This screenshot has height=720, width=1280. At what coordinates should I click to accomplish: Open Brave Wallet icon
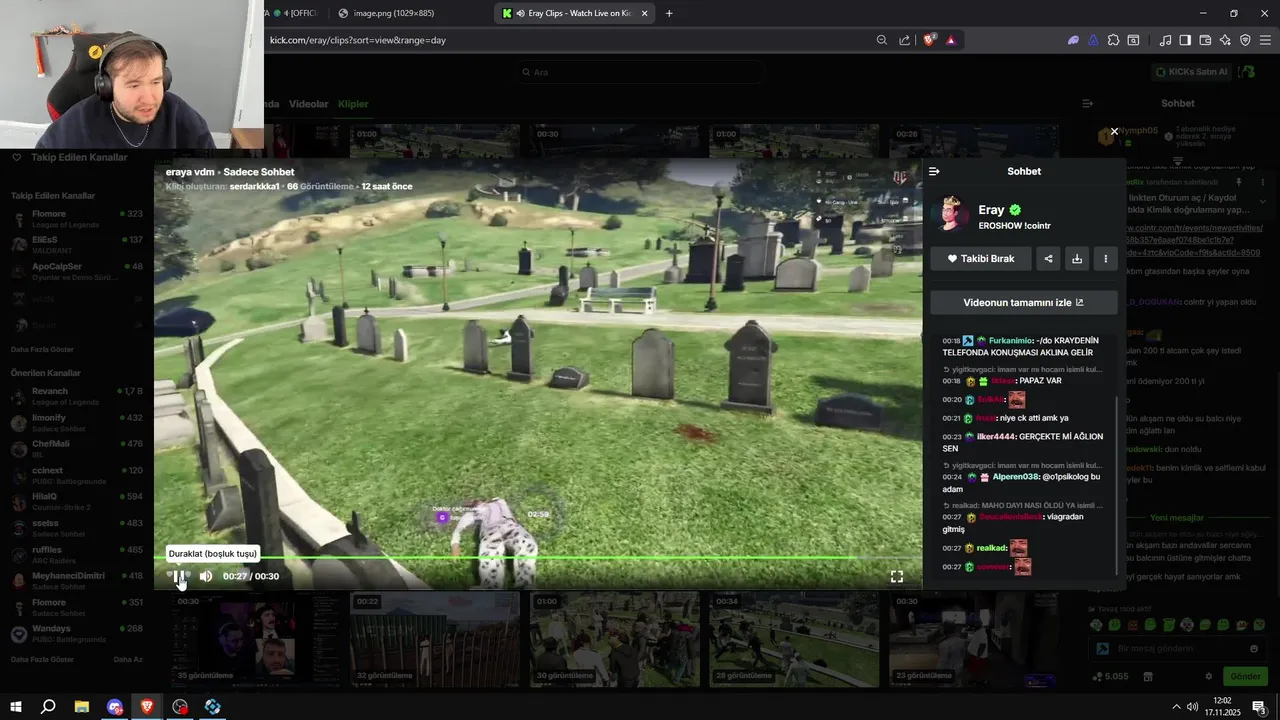tap(1205, 41)
